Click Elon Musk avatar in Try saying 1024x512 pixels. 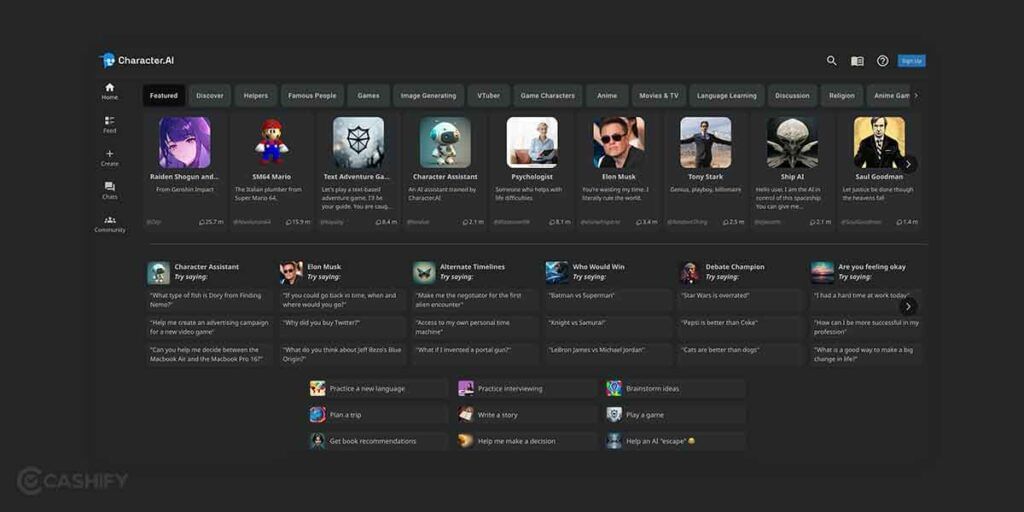(291, 272)
